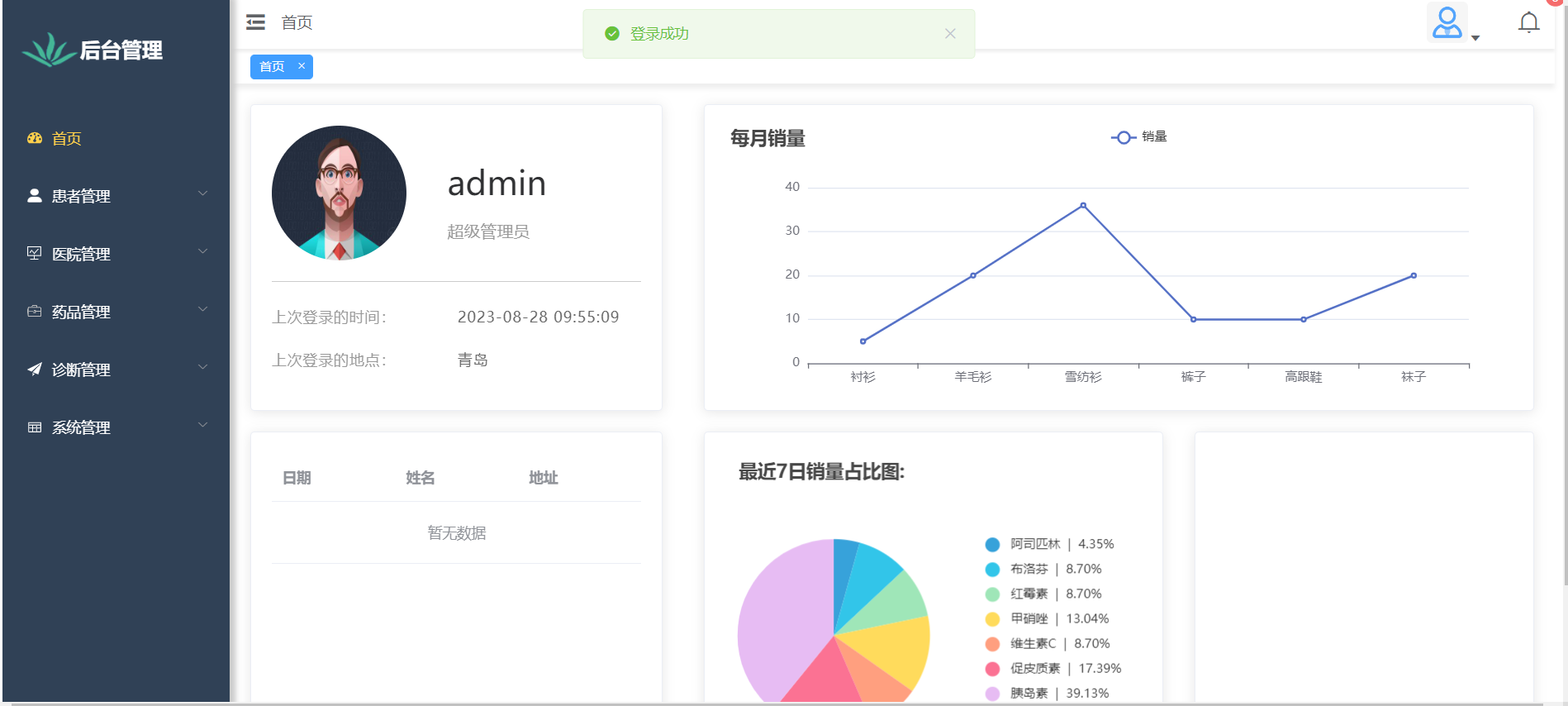Click the 最近7日销量占比图 title
The image size is (1568, 706).
821,472
